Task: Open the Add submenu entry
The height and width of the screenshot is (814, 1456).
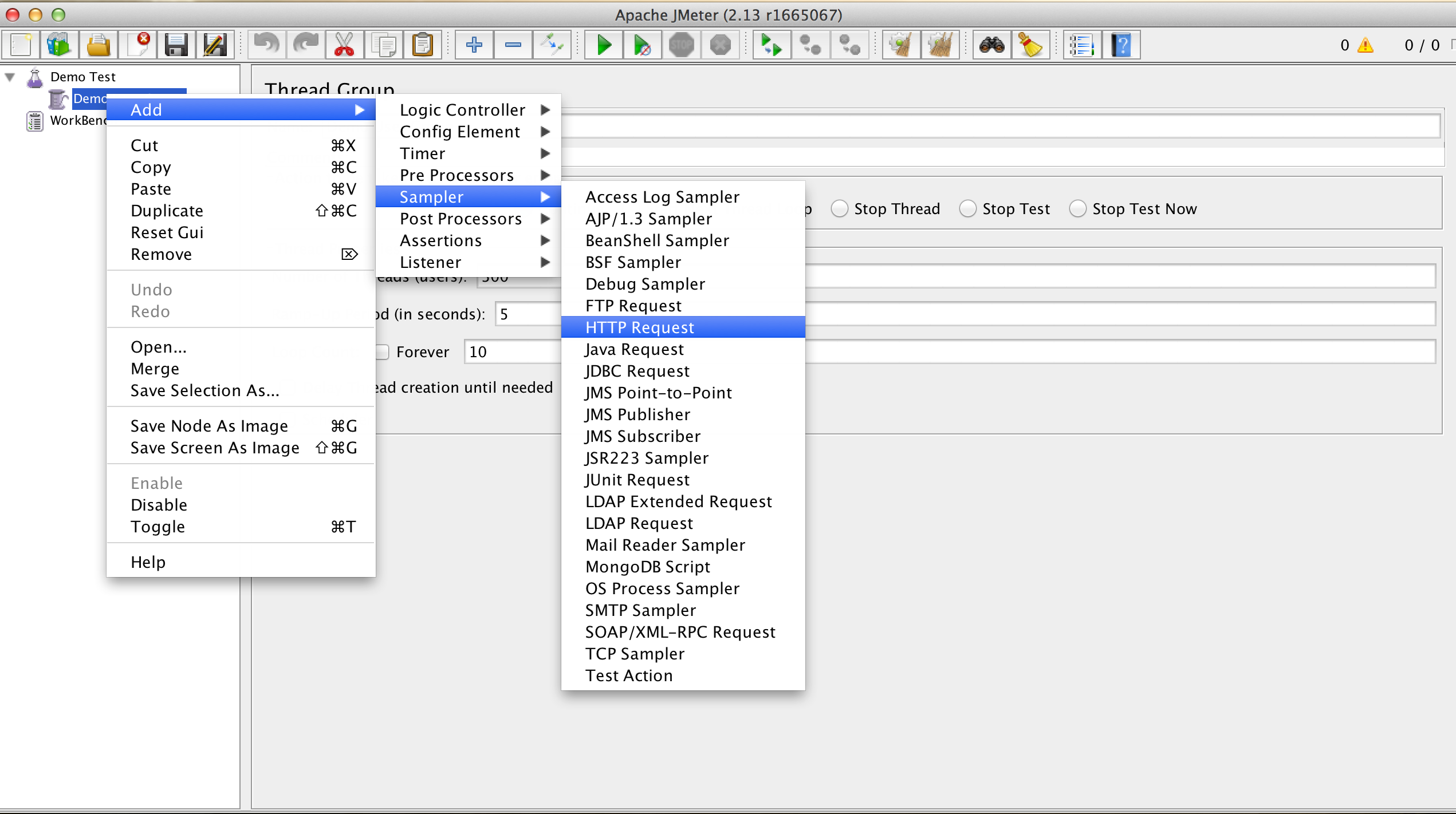Action: point(241,110)
